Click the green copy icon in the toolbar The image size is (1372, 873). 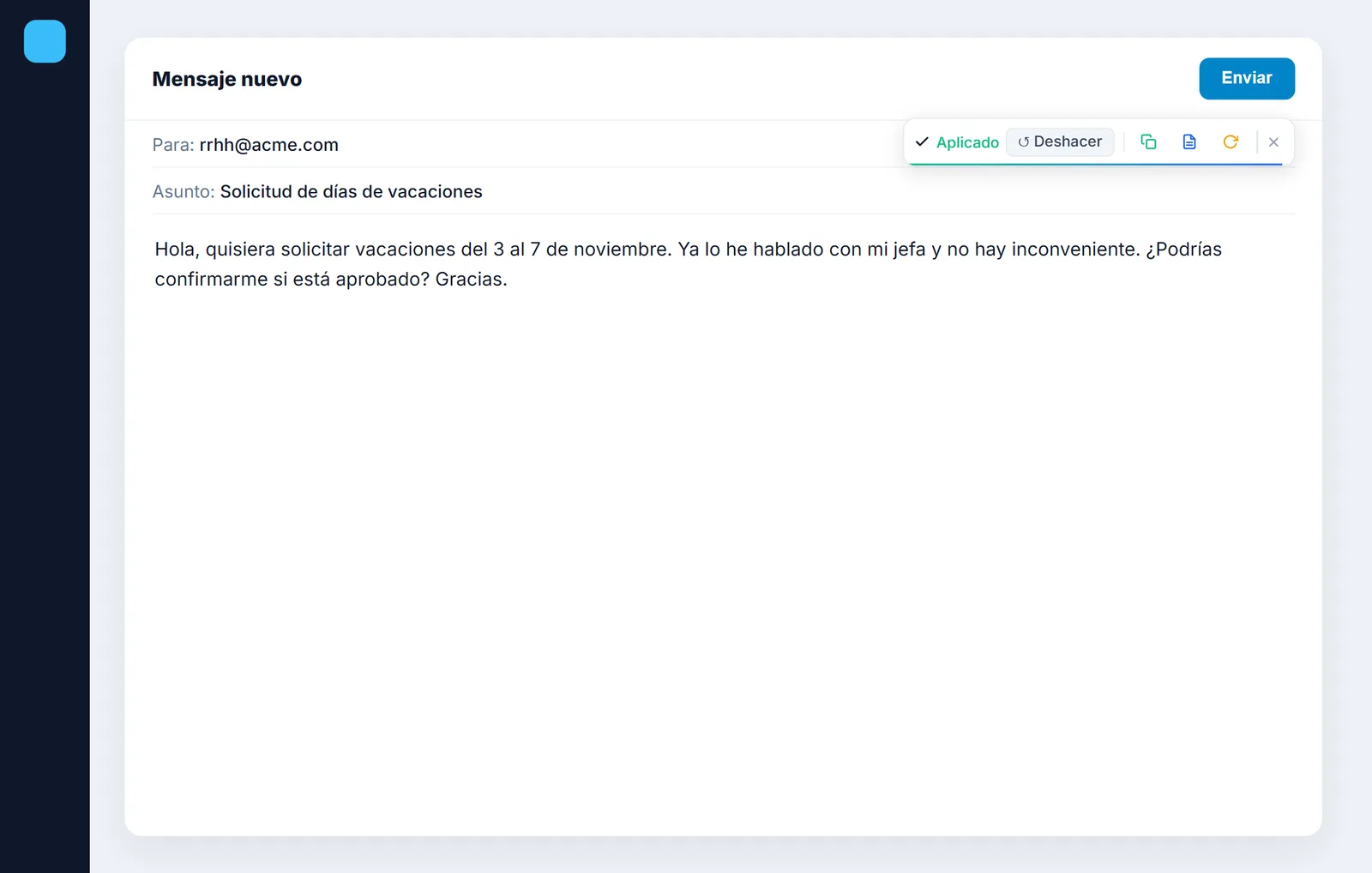coord(1148,141)
